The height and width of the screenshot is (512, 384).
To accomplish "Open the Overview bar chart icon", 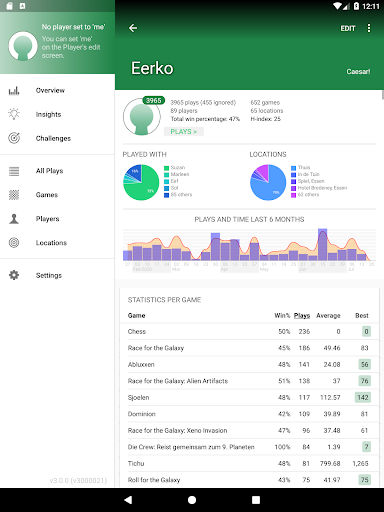I will tap(14, 90).
